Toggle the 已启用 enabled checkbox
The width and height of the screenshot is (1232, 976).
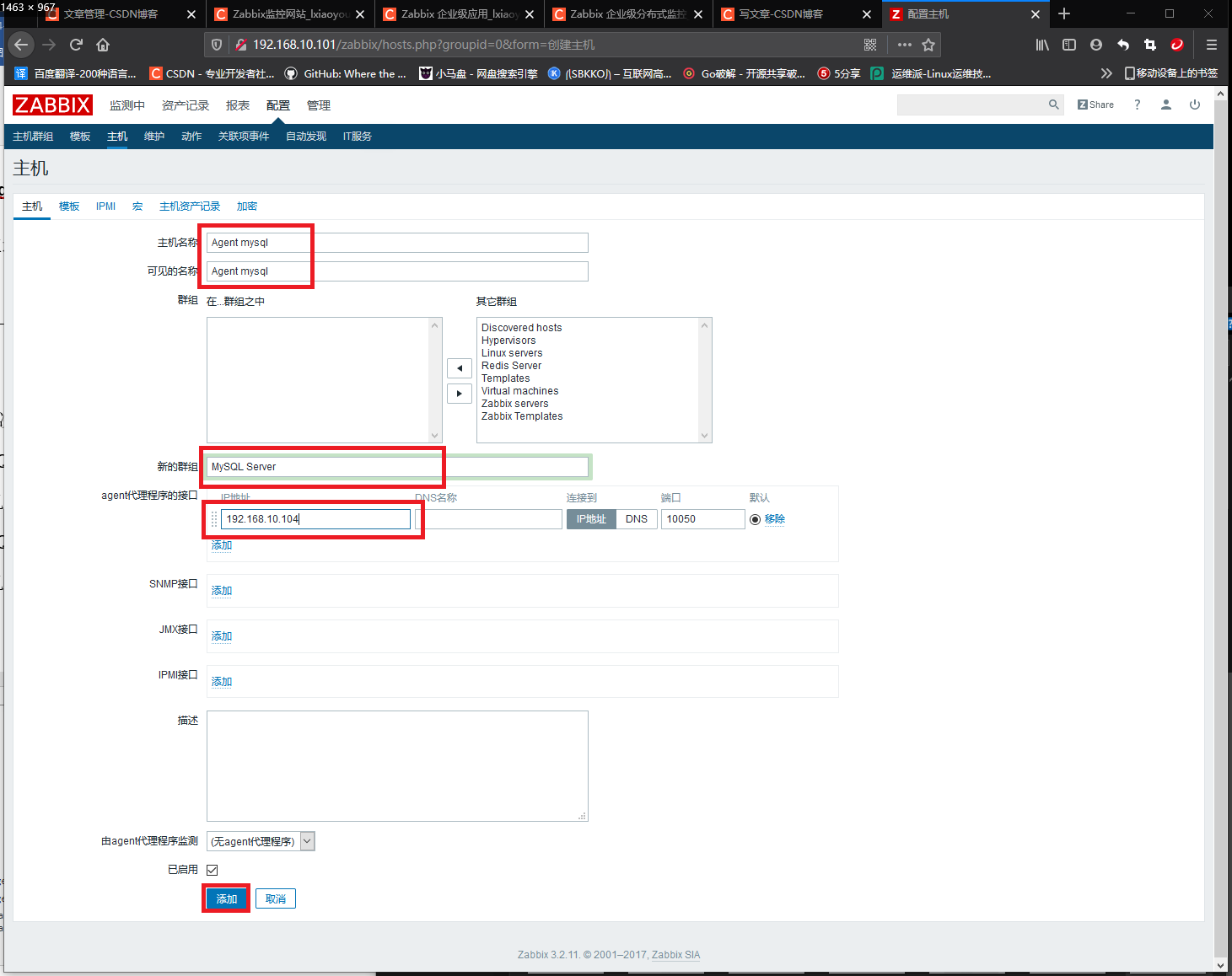tap(213, 870)
